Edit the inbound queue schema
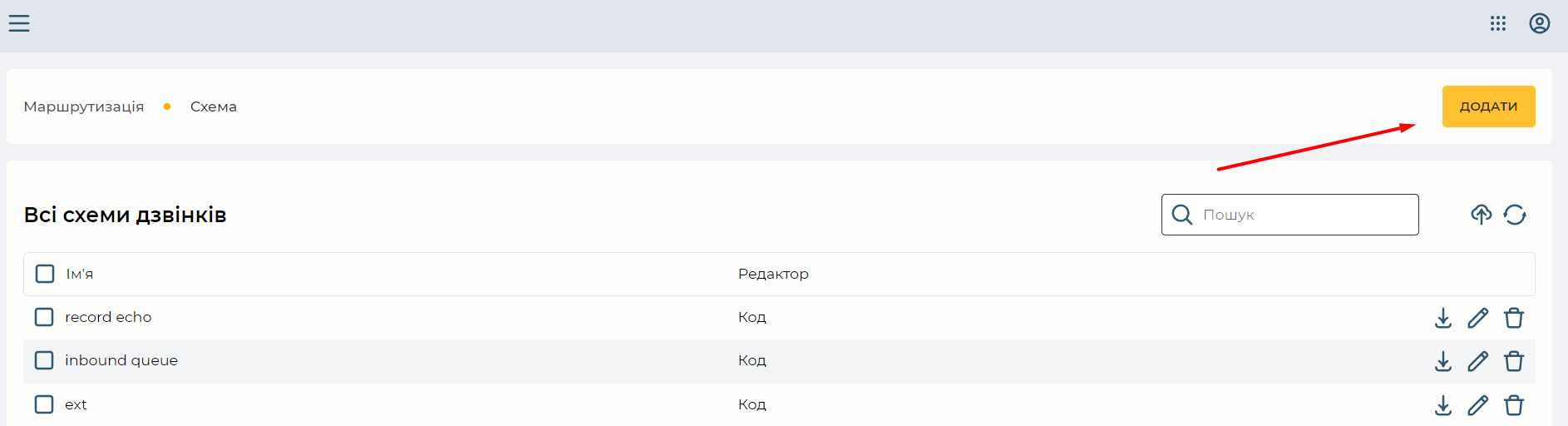 point(1478,361)
